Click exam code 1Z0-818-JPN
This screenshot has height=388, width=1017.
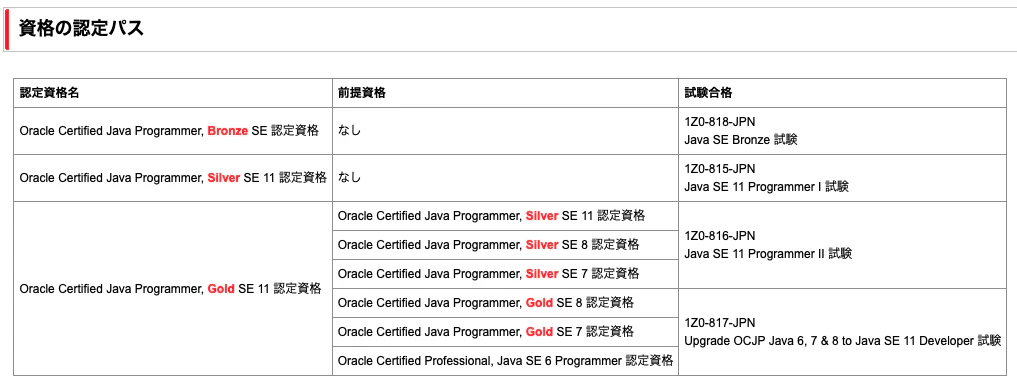pos(720,121)
